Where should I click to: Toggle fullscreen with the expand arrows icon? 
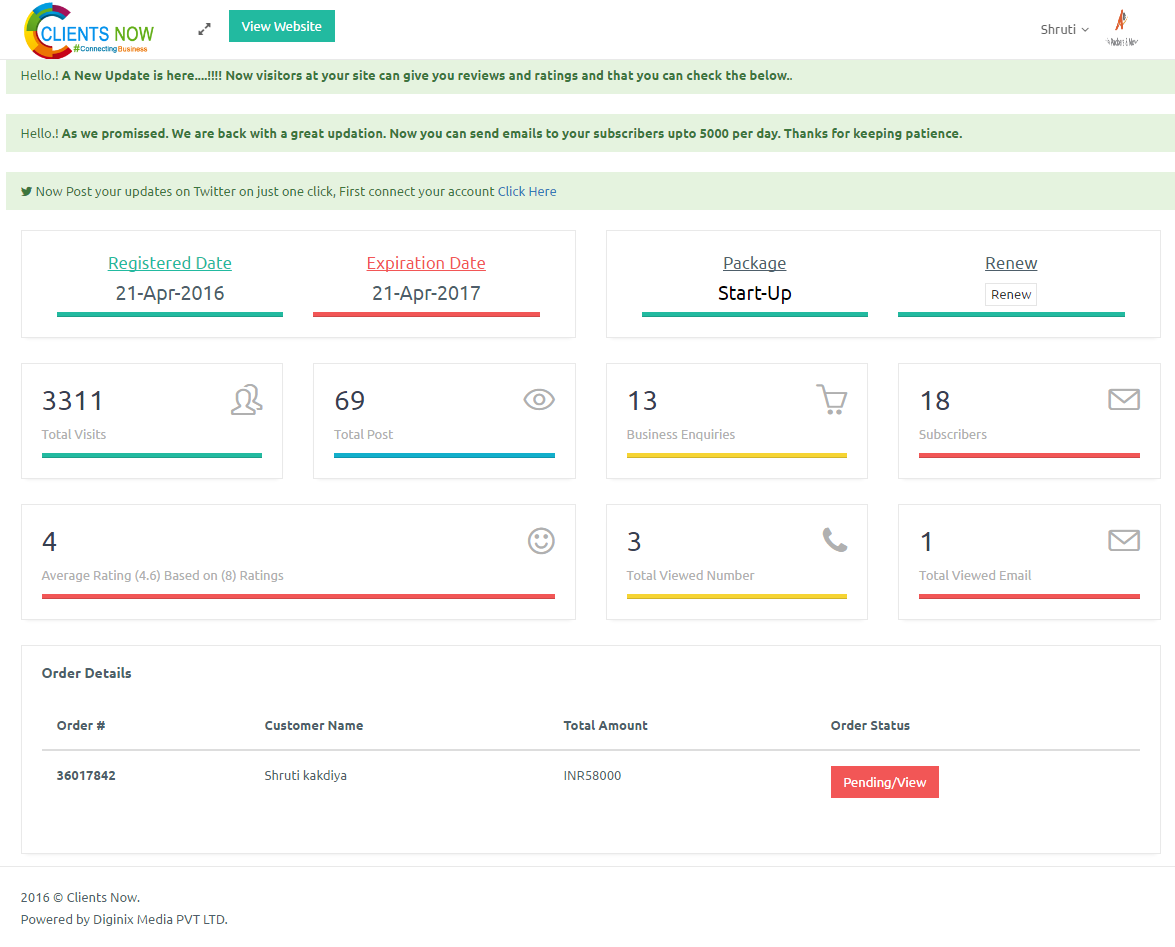click(x=205, y=29)
